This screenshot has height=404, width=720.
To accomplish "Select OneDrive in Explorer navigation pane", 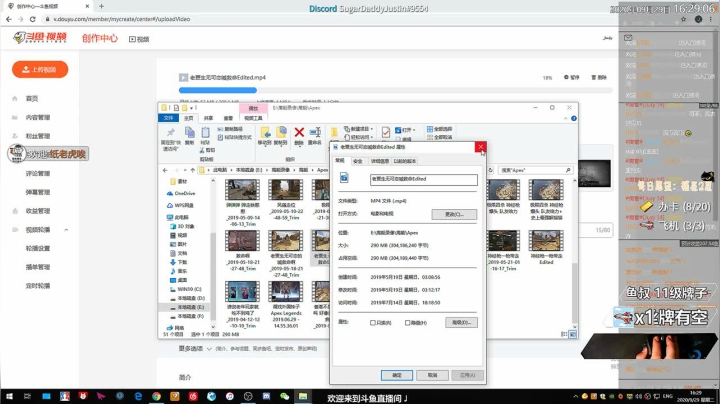I will tap(181, 193).
